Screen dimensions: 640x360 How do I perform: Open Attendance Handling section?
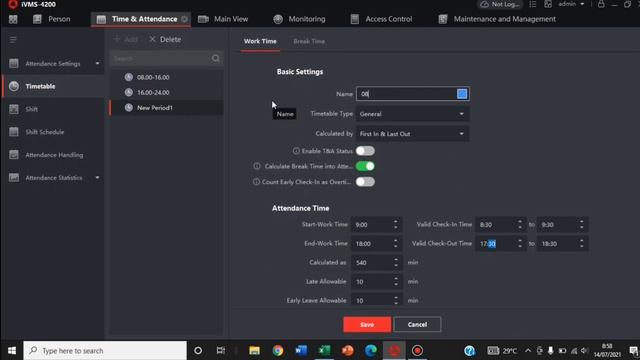54,155
